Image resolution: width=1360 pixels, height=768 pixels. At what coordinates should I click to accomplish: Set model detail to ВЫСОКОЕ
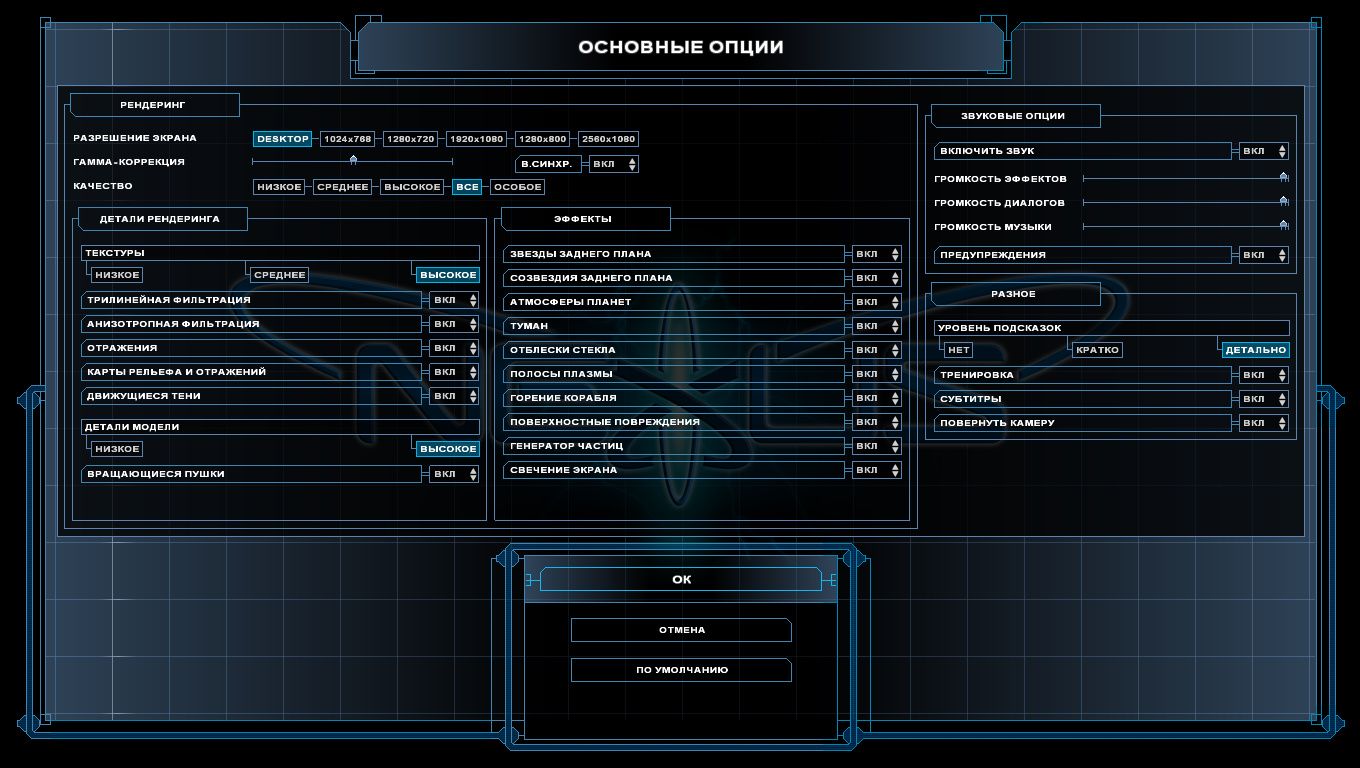(x=448, y=449)
